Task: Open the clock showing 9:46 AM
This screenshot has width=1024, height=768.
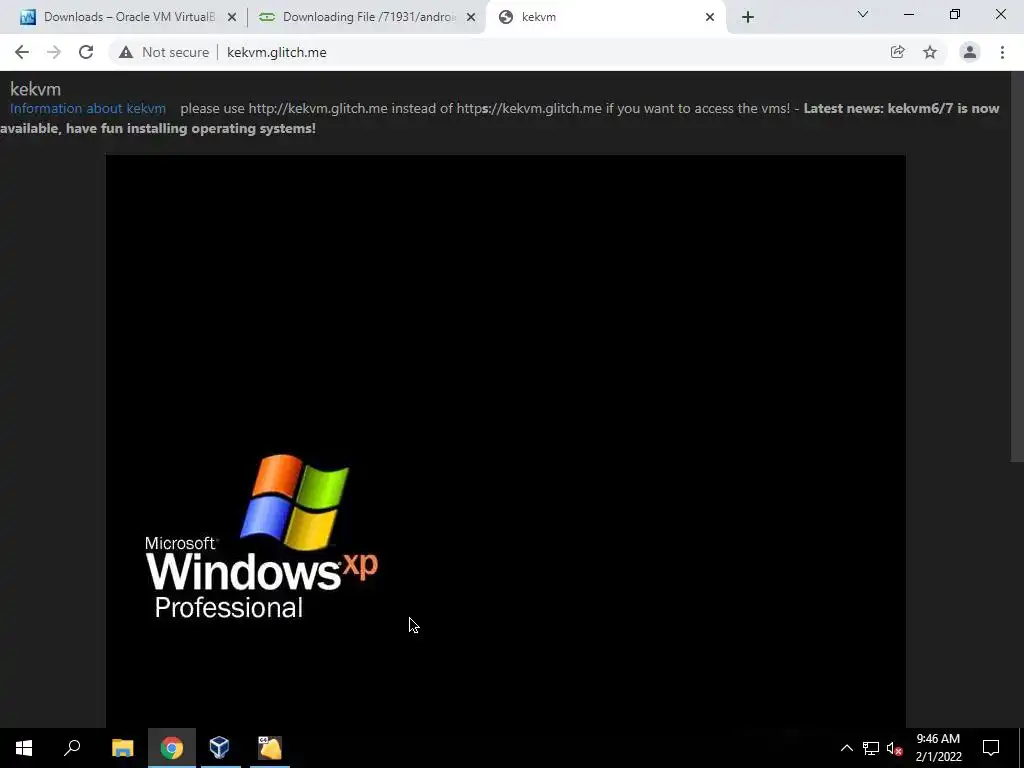Action: [x=938, y=748]
